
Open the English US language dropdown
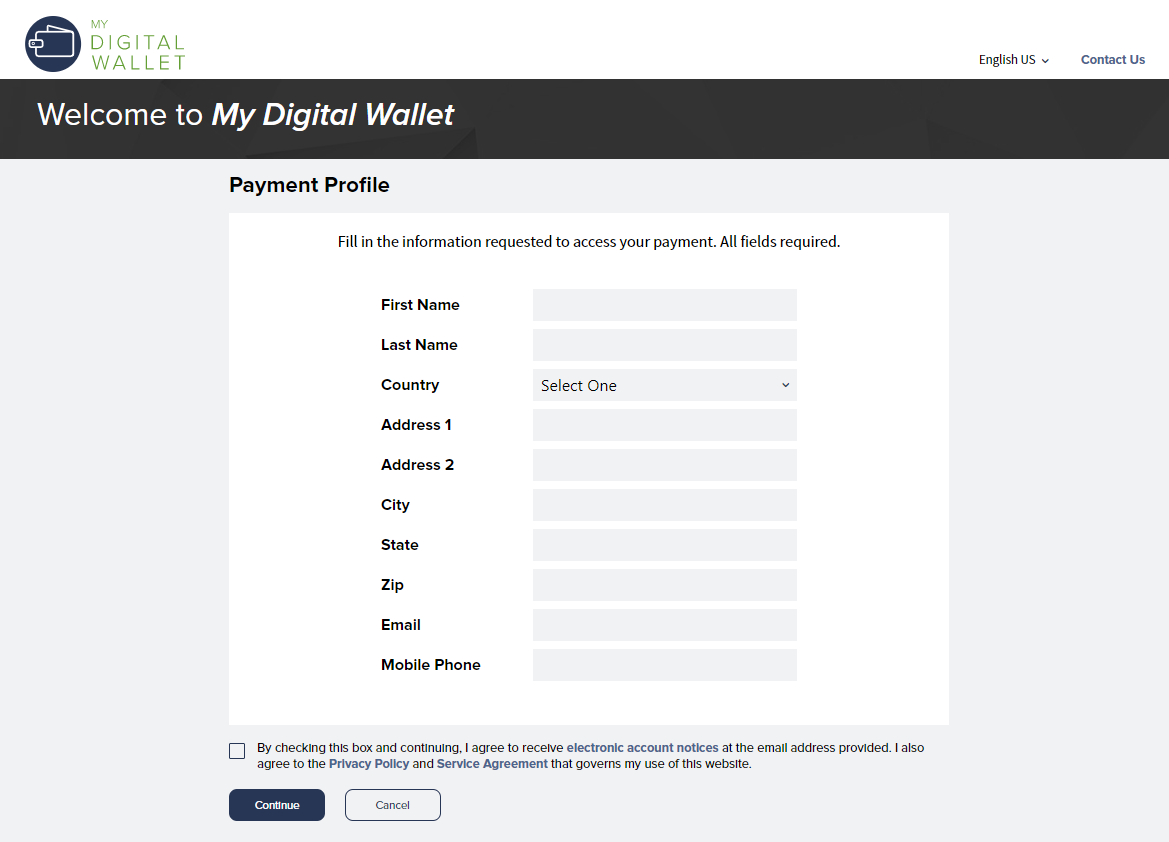pyautogui.click(x=1013, y=60)
